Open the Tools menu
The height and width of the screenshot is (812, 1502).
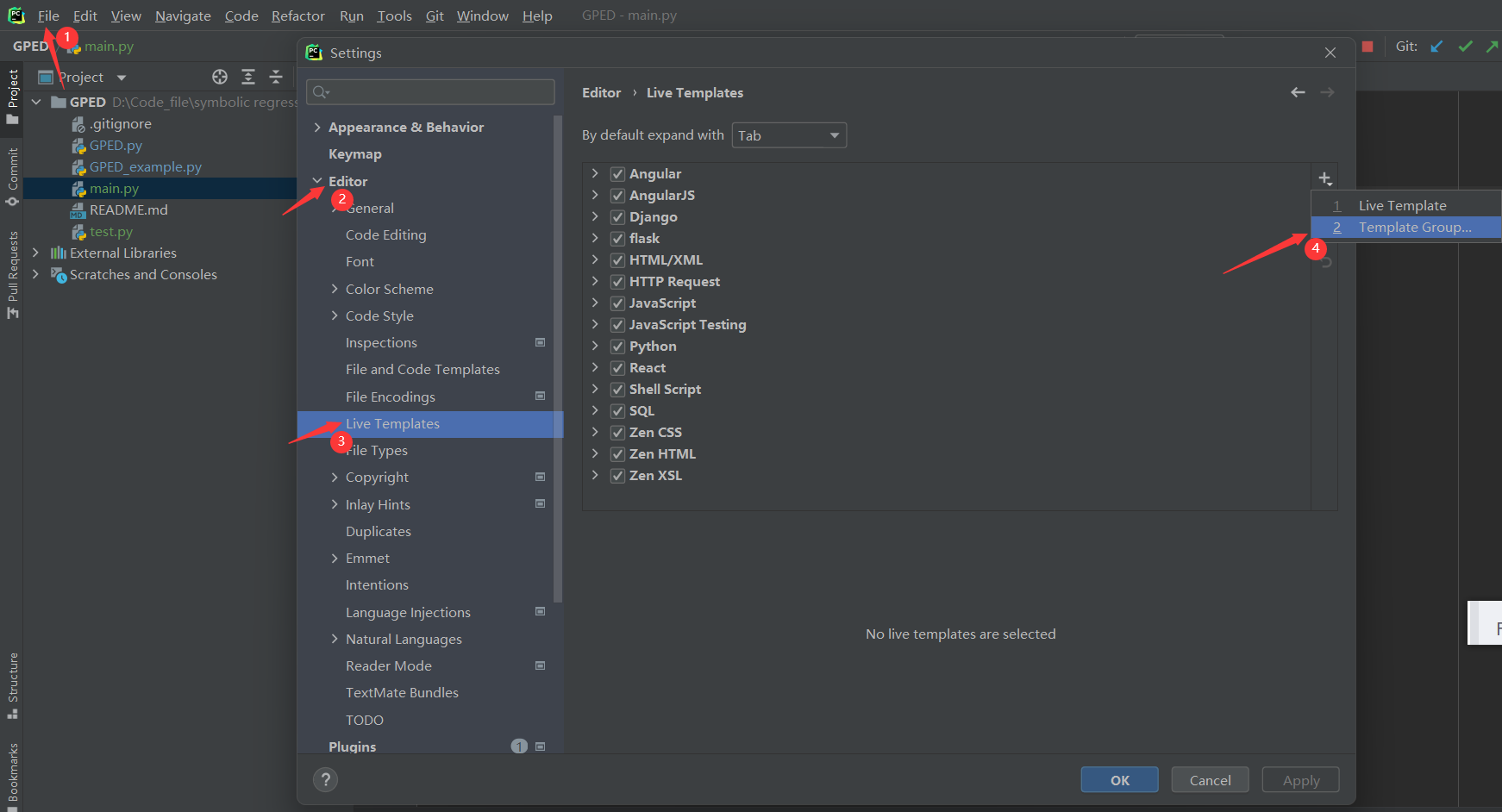pos(394,16)
